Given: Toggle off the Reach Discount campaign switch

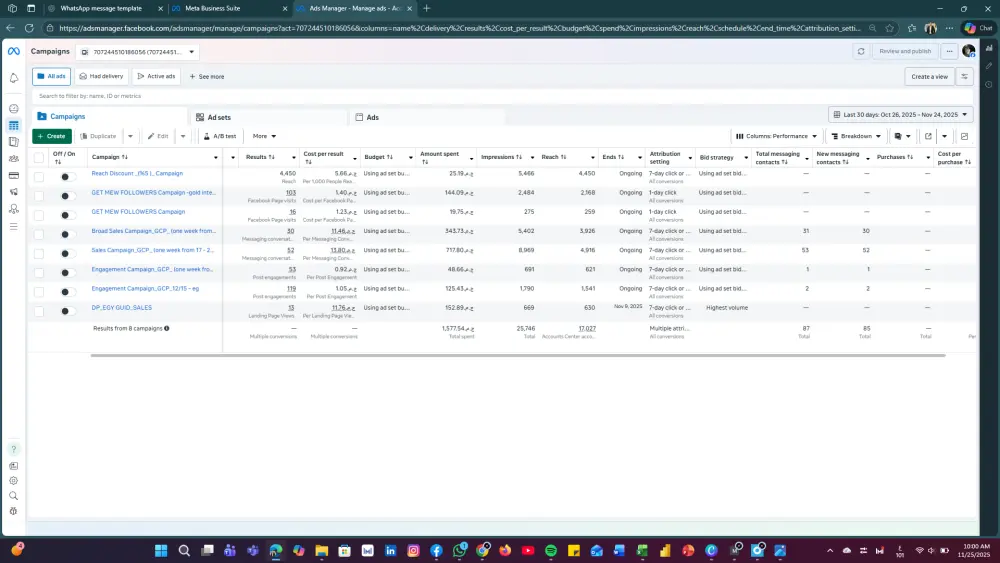Looking at the screenshot, I should click(66, 177).
